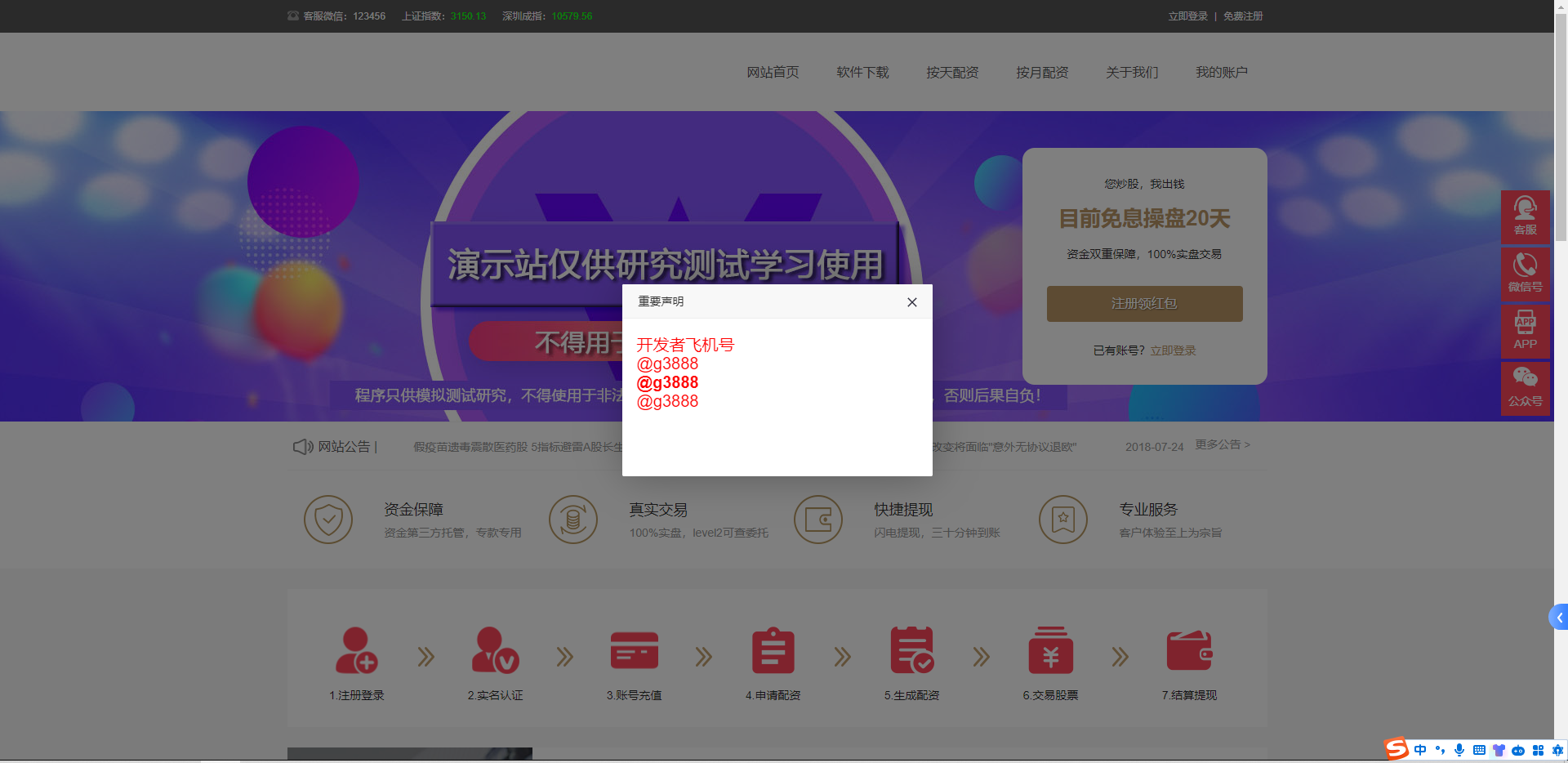
Task: Select the 资金保障 shield icon
Action: coord(328,519)
